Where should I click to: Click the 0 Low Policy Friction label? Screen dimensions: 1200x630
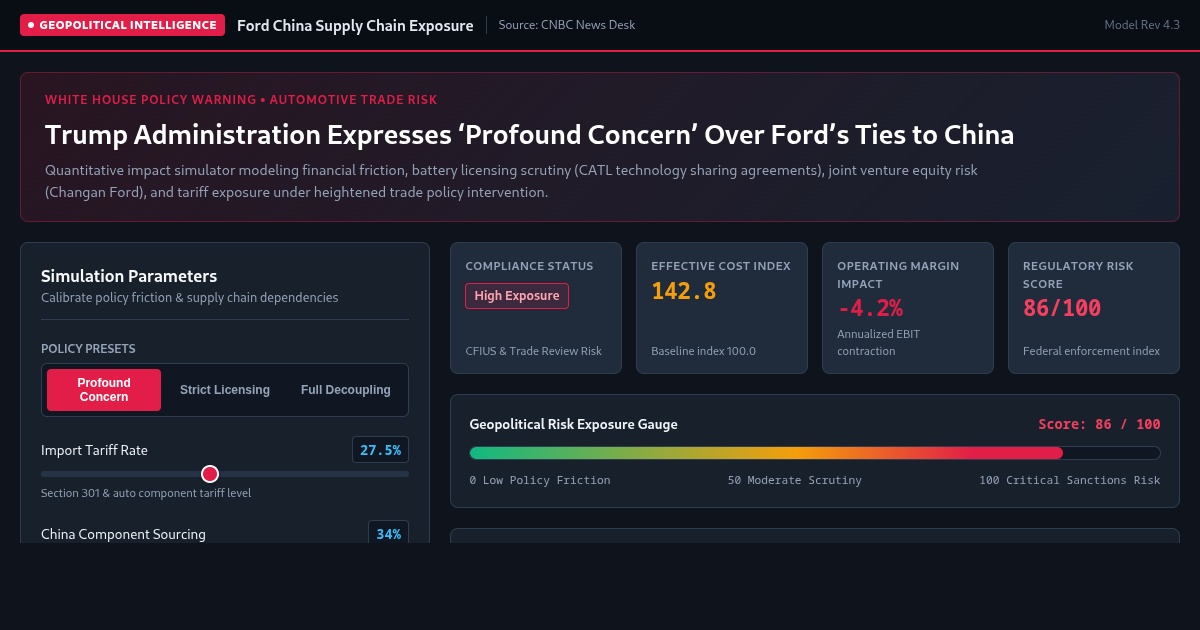click(x=540, y=480)
